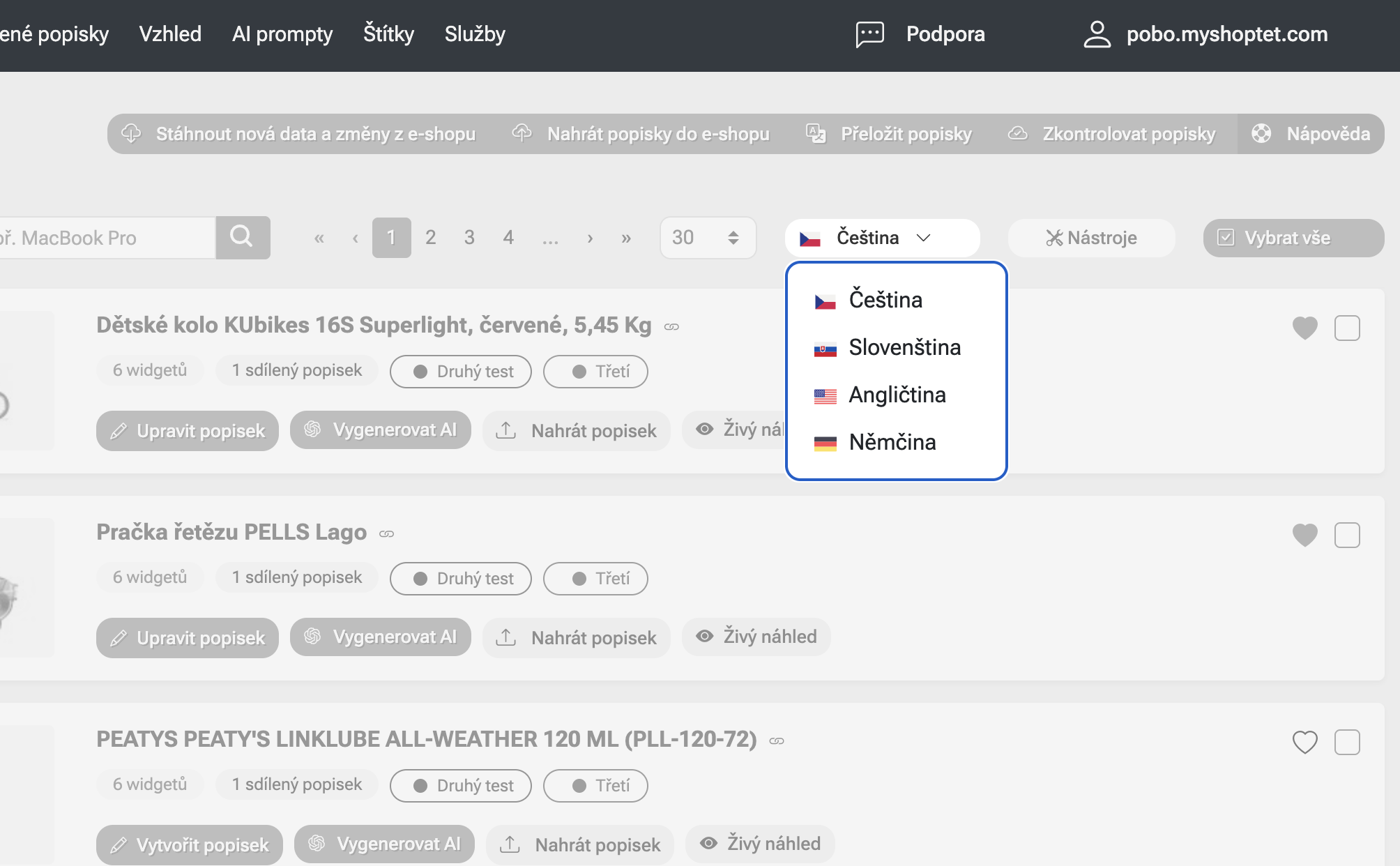Favorite the PEATYS LINKLUBE product heart
This screenshot has height=866, width=1400.
pos(1304,742)
